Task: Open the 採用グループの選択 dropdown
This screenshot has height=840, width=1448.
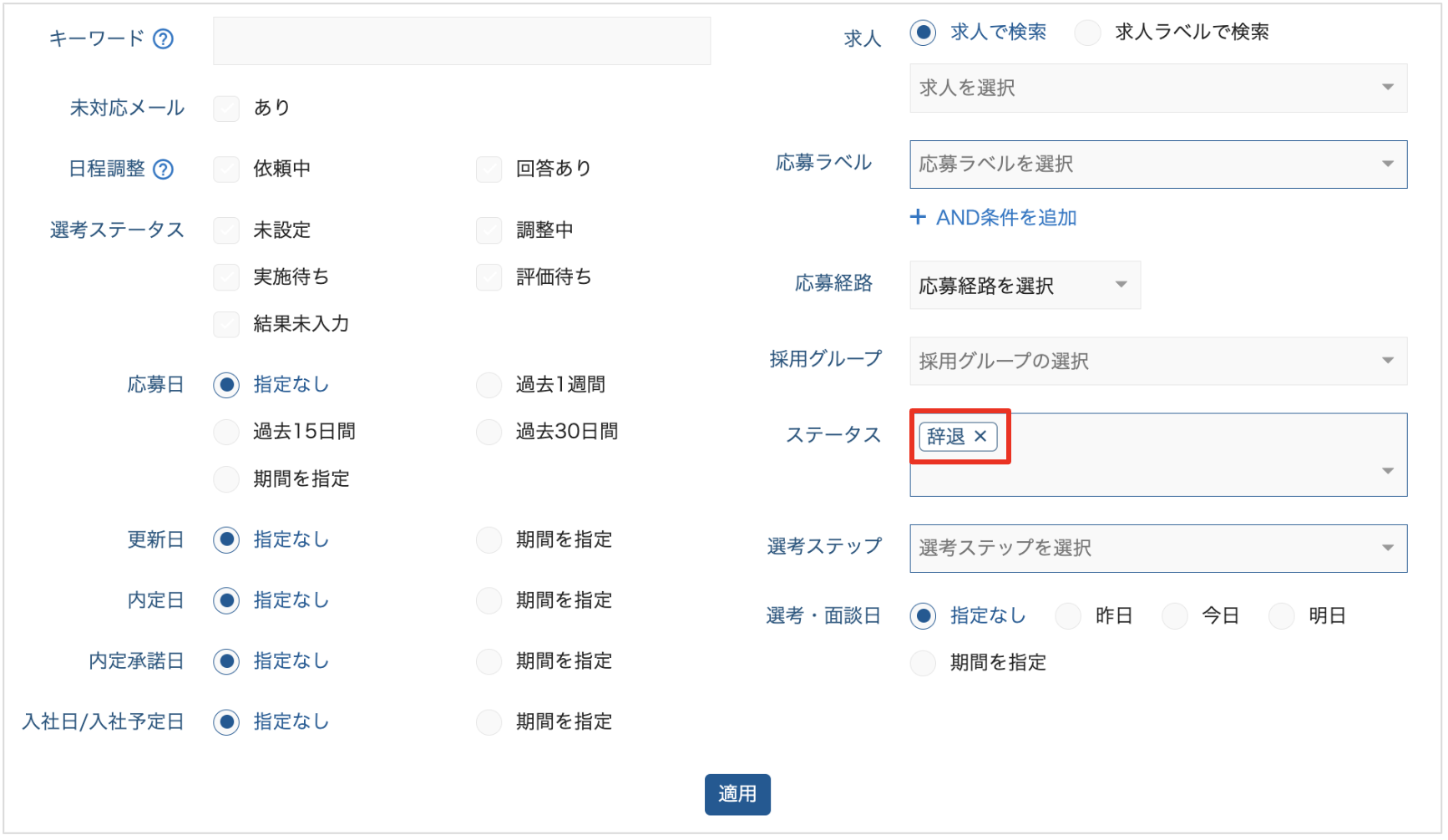Action: coord(1158,362)
